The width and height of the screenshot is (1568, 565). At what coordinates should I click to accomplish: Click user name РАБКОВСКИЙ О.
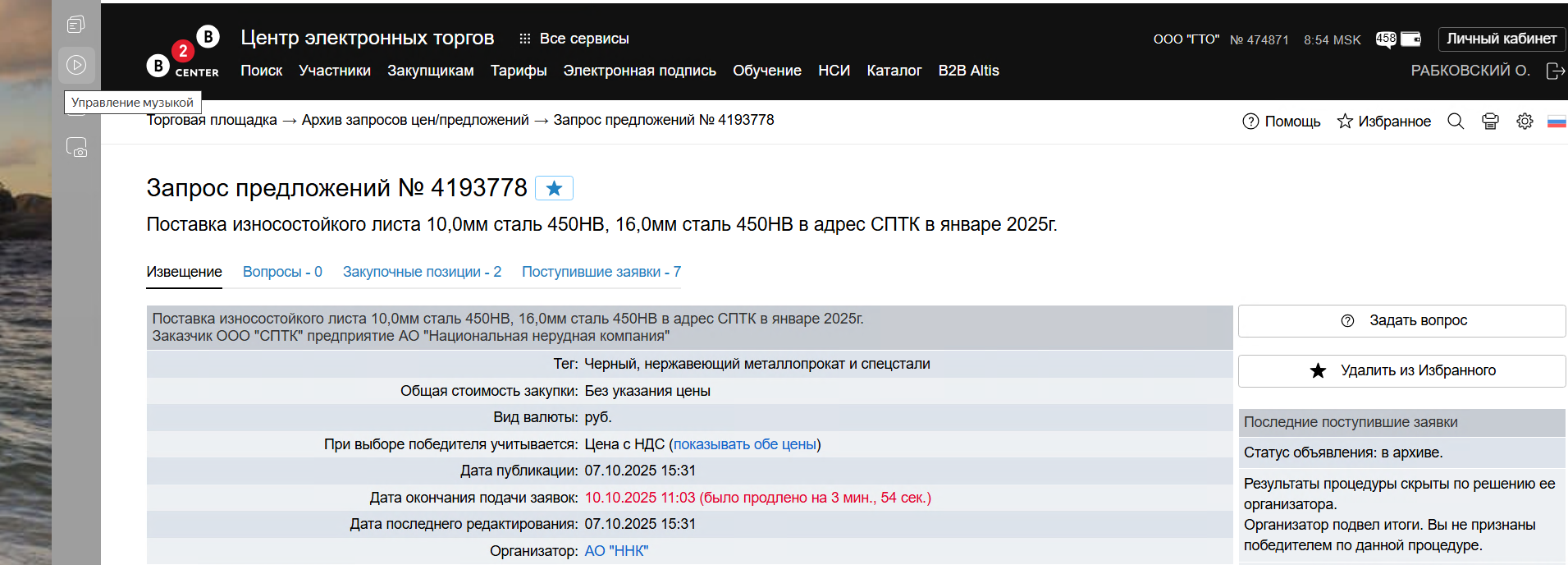(1470, 71)
